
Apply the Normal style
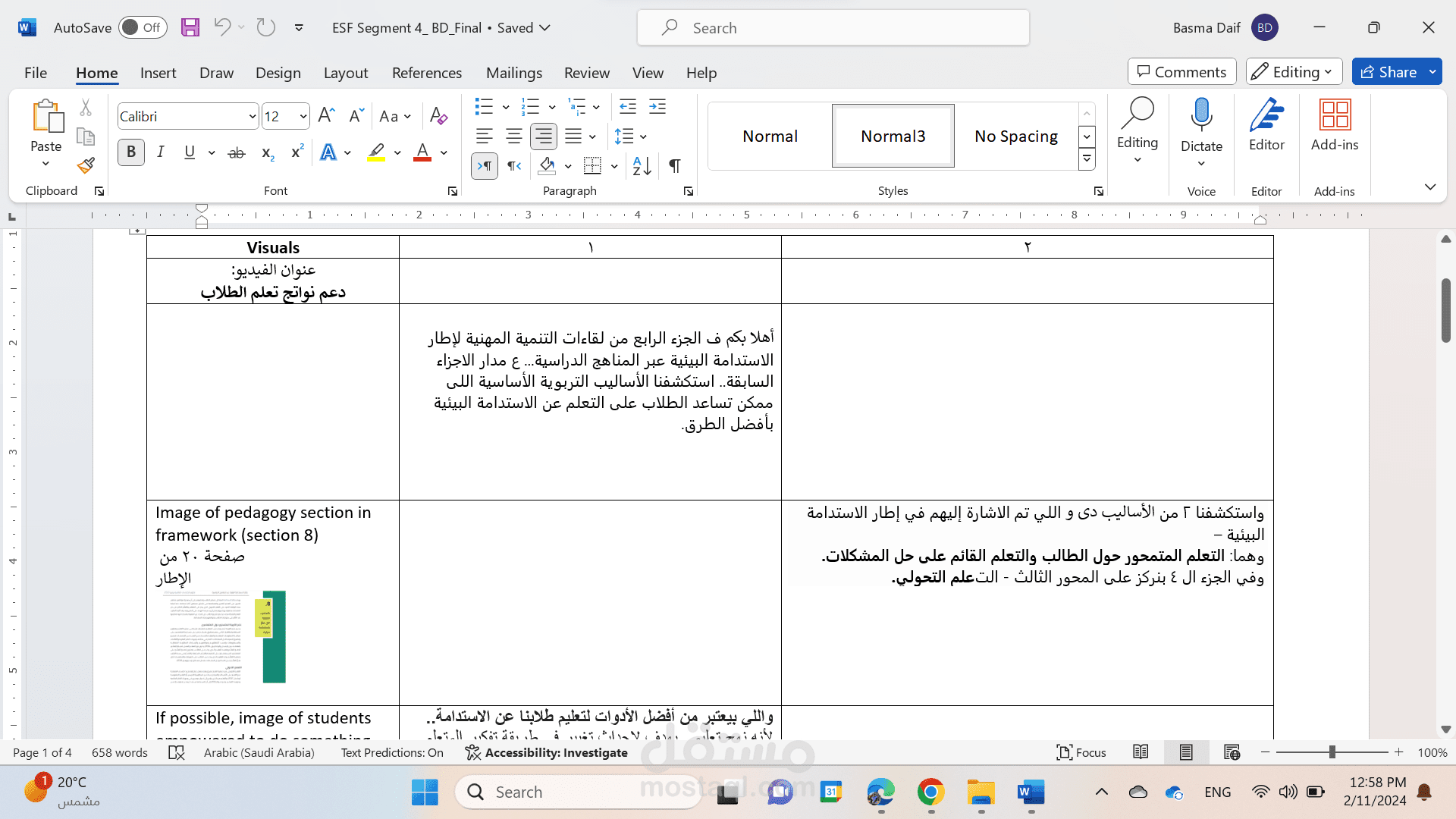(770, 136)
